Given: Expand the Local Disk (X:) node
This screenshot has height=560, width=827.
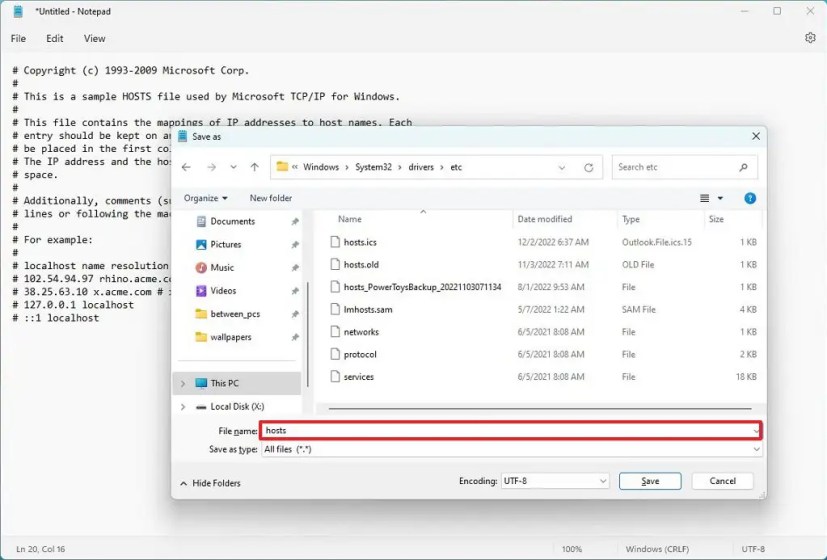Looking at the screenshot, I should pos(183,407).
